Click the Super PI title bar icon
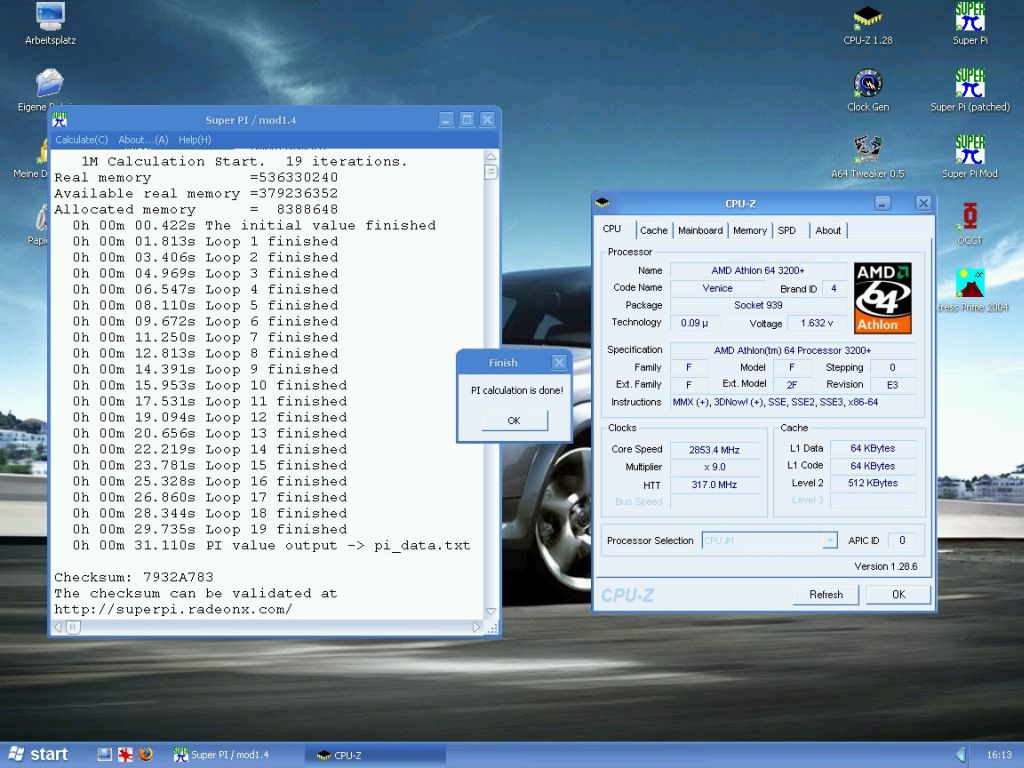The height and width of the screenshot is (768, 1024). click(59, 120)
